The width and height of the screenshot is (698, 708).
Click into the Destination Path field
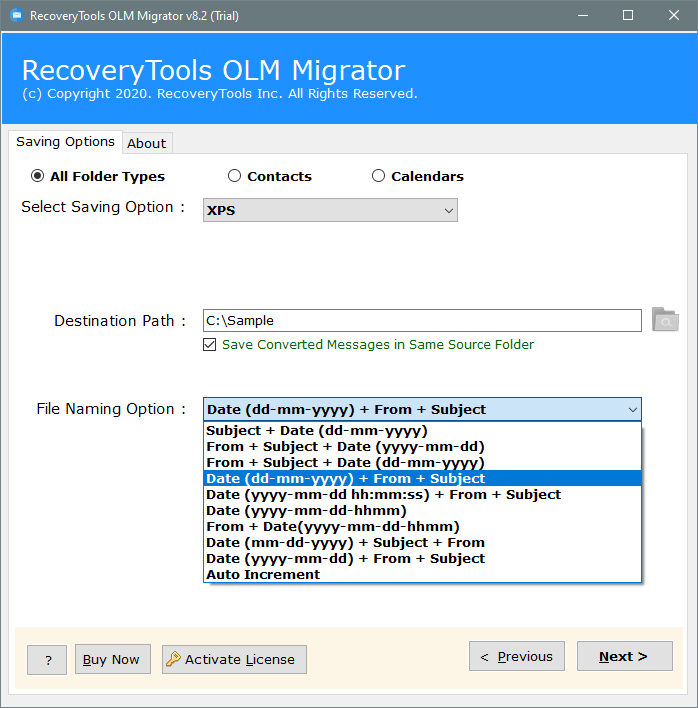[x=422, y=321]
